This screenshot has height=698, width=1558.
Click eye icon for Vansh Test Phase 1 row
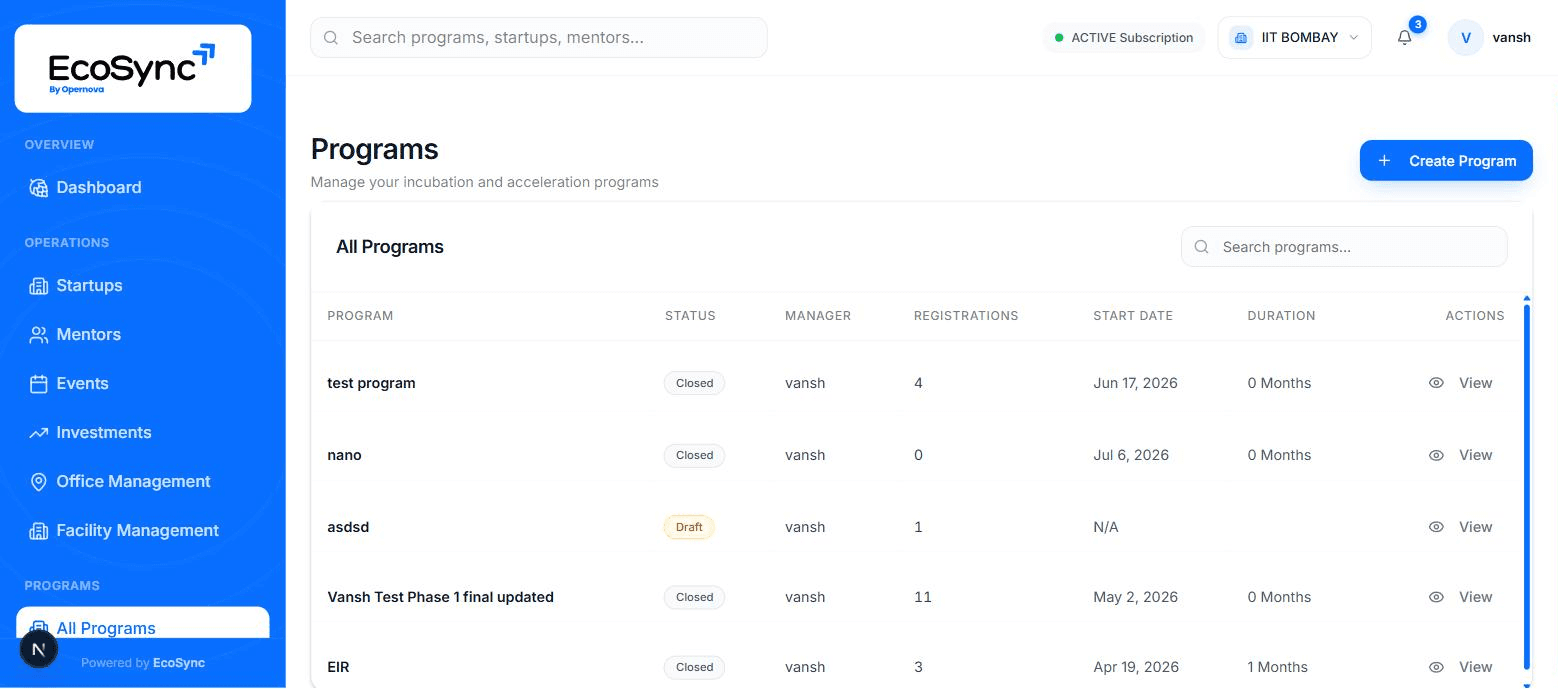(x=1436, y=597)
